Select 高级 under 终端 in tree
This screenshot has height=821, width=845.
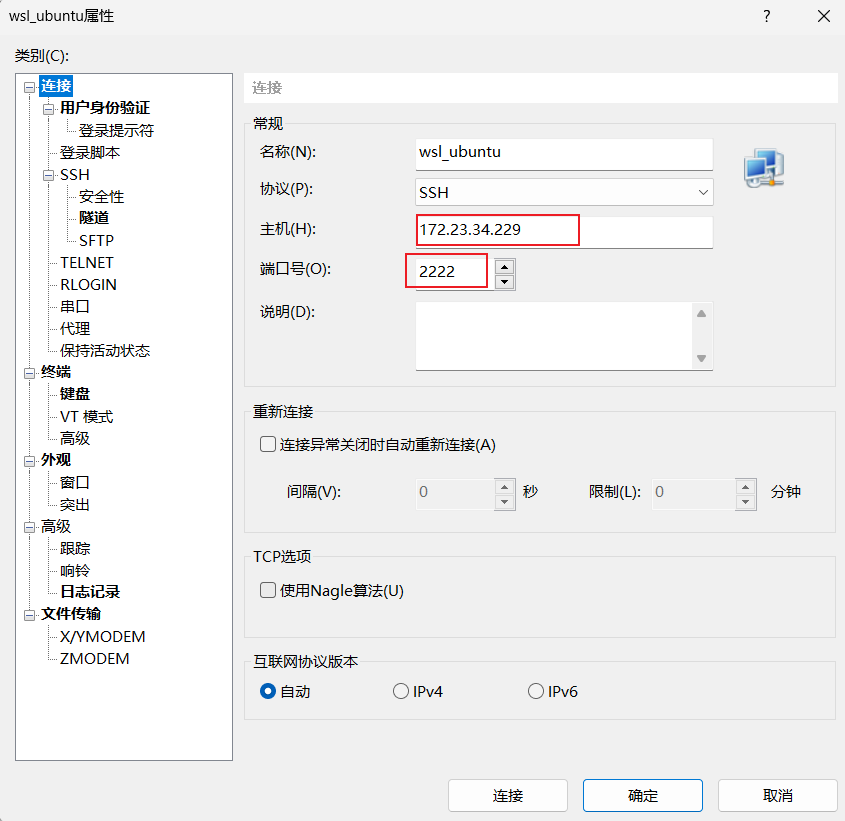(x=75, y=438)
